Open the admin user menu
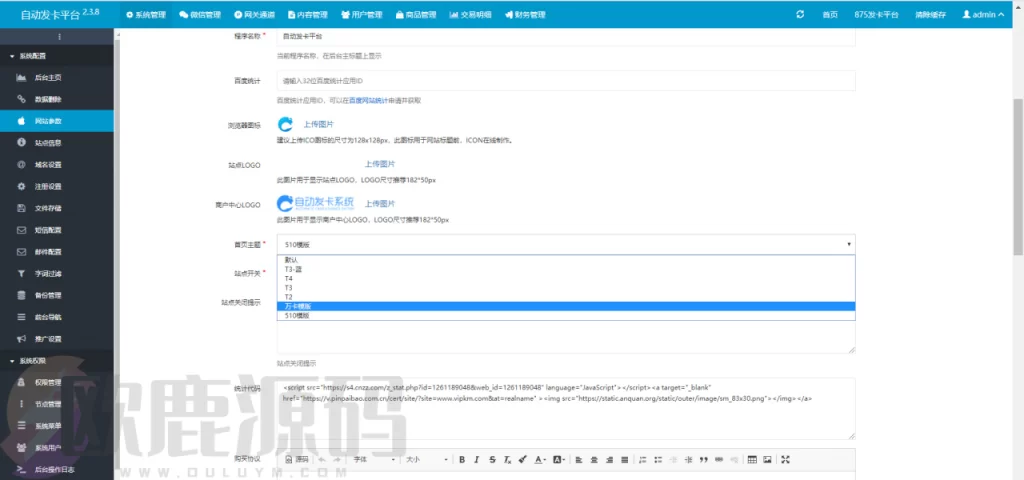The height and width of the screenshot is (480, 1024). [x=984, y=14]
